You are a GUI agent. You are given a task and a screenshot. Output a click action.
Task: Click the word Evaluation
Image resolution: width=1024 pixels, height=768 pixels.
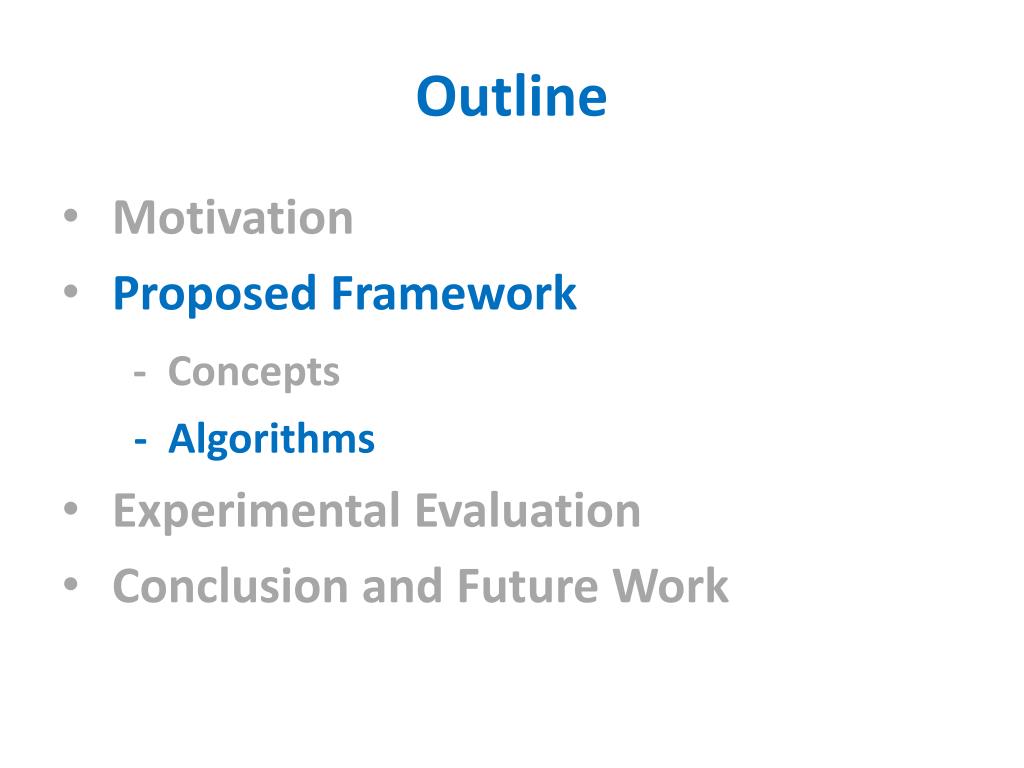pyautogui.click(x=528, y=510)
